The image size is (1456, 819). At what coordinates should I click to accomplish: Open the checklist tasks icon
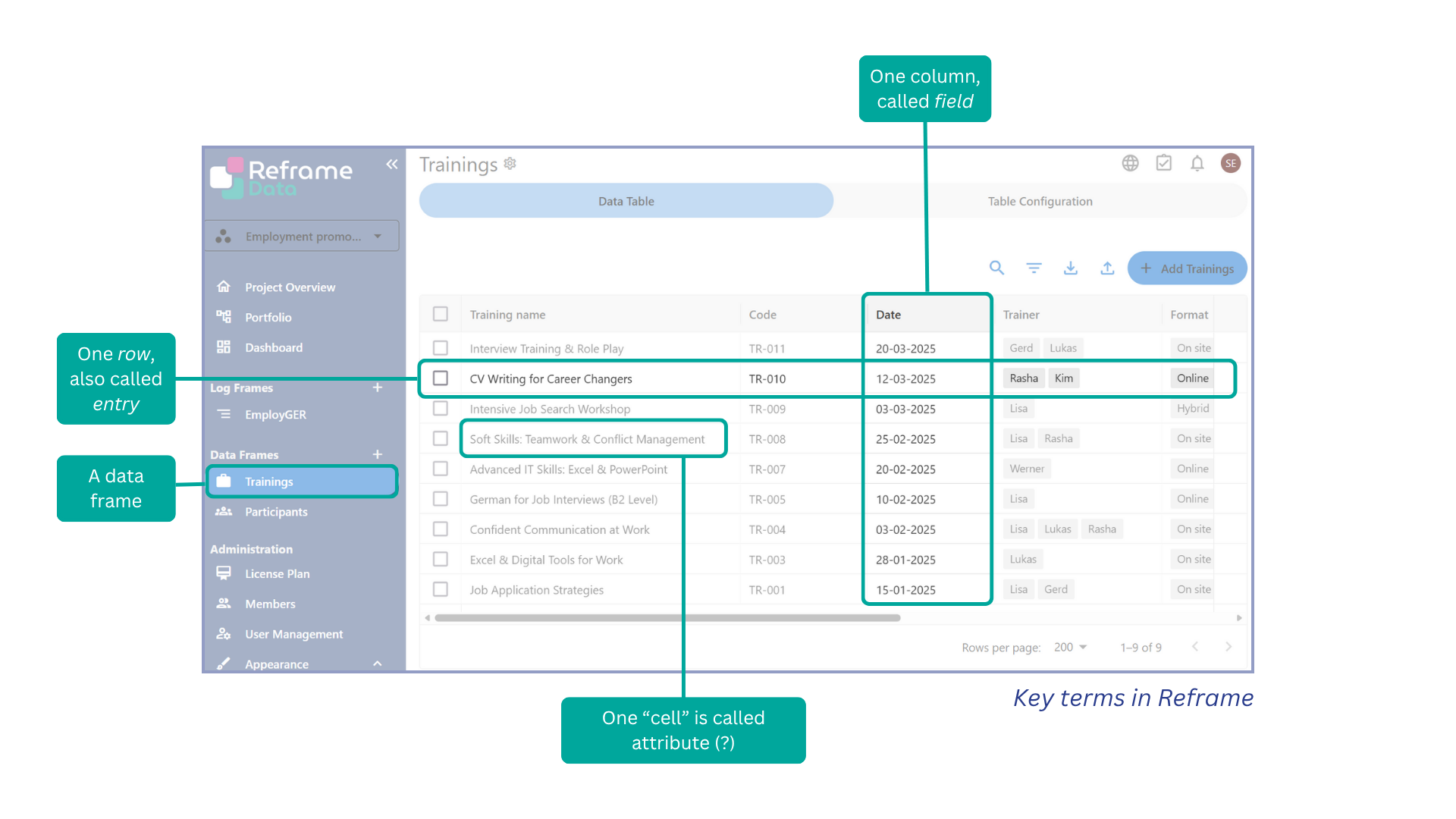click(1163, 163)
